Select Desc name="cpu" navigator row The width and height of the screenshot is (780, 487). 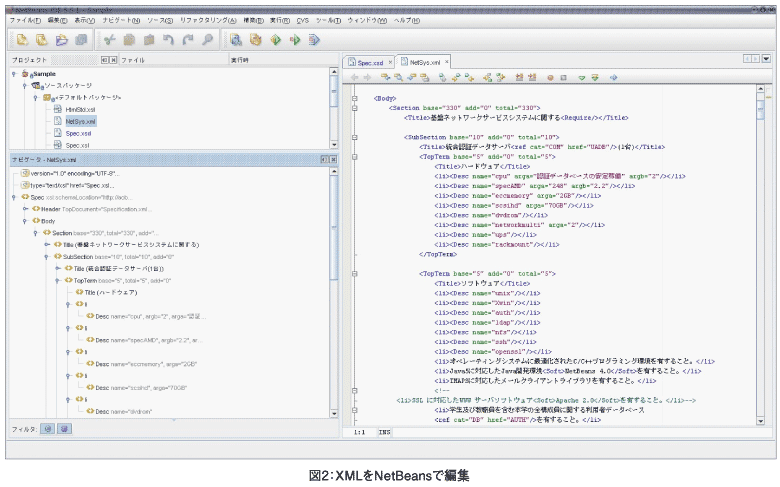click(146, 316)
